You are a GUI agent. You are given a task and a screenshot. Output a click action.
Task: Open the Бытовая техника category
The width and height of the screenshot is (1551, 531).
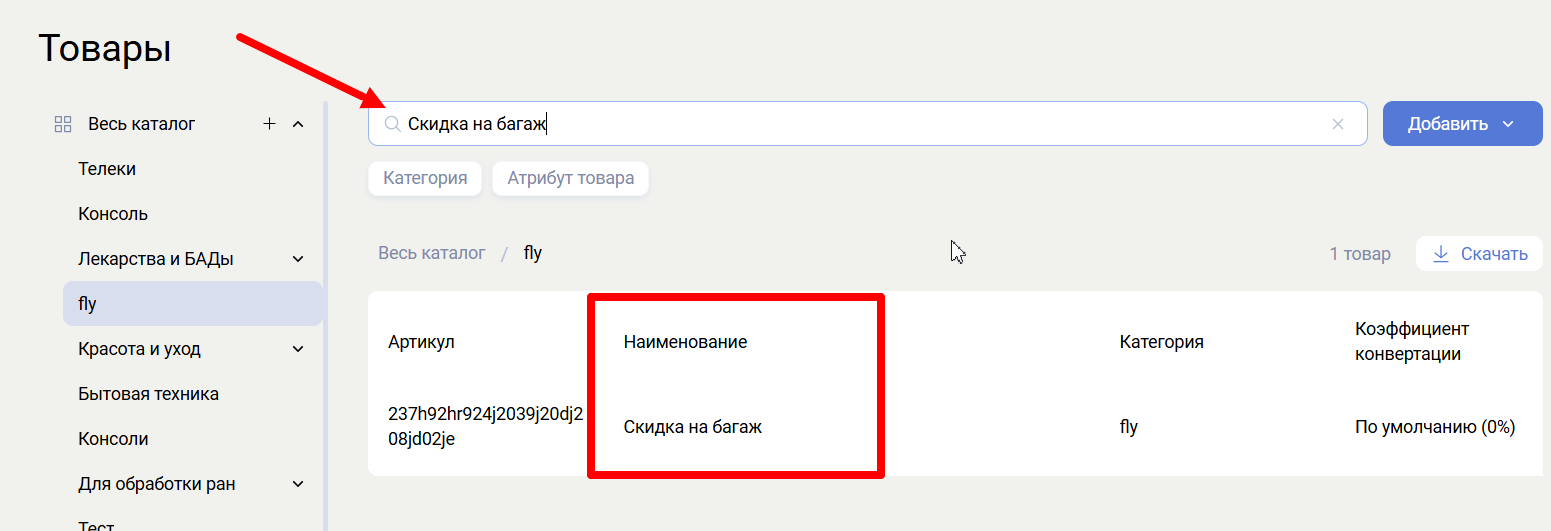[x=148, y=394]
